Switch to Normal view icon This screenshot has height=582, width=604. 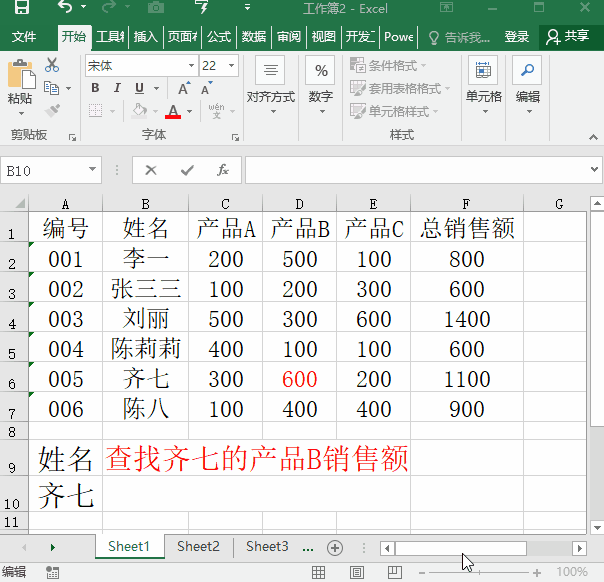pos(318,572)
